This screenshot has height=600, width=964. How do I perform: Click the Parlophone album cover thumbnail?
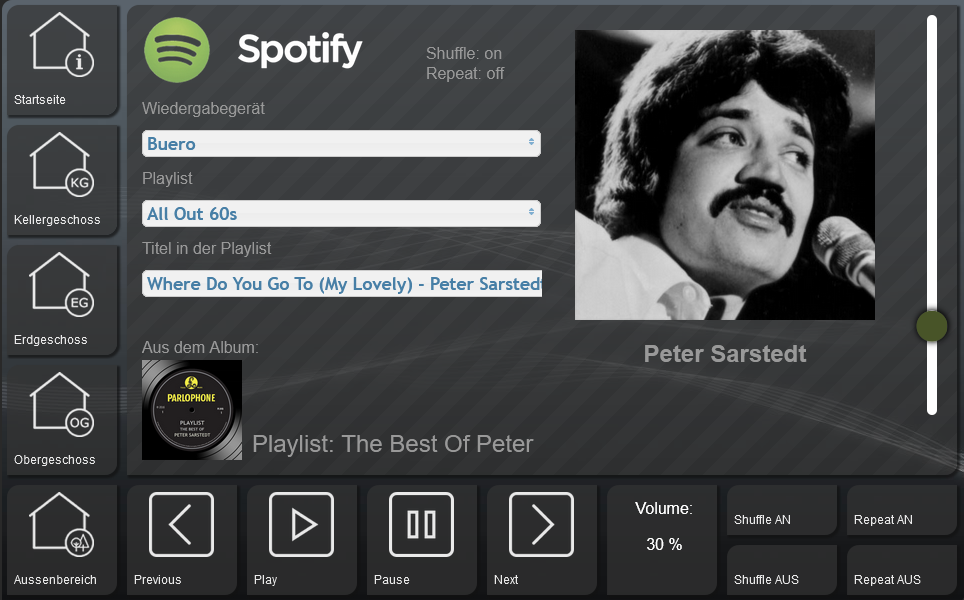(x=192, y=410)
